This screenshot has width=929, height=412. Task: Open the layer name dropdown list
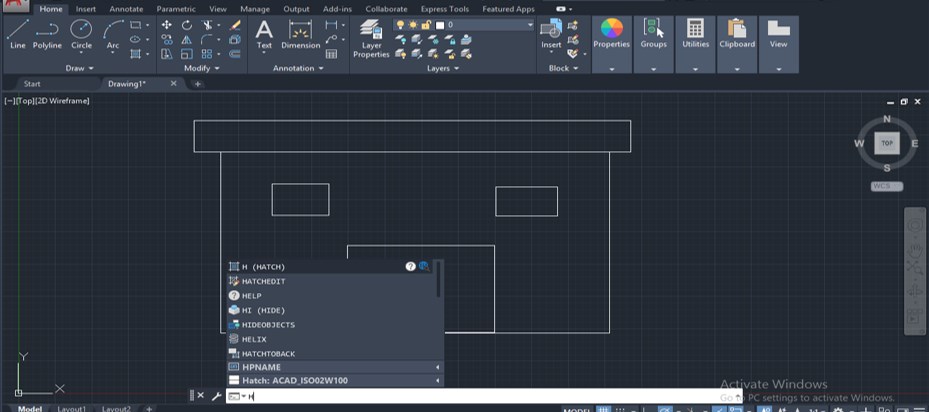(x=528, y=25)
